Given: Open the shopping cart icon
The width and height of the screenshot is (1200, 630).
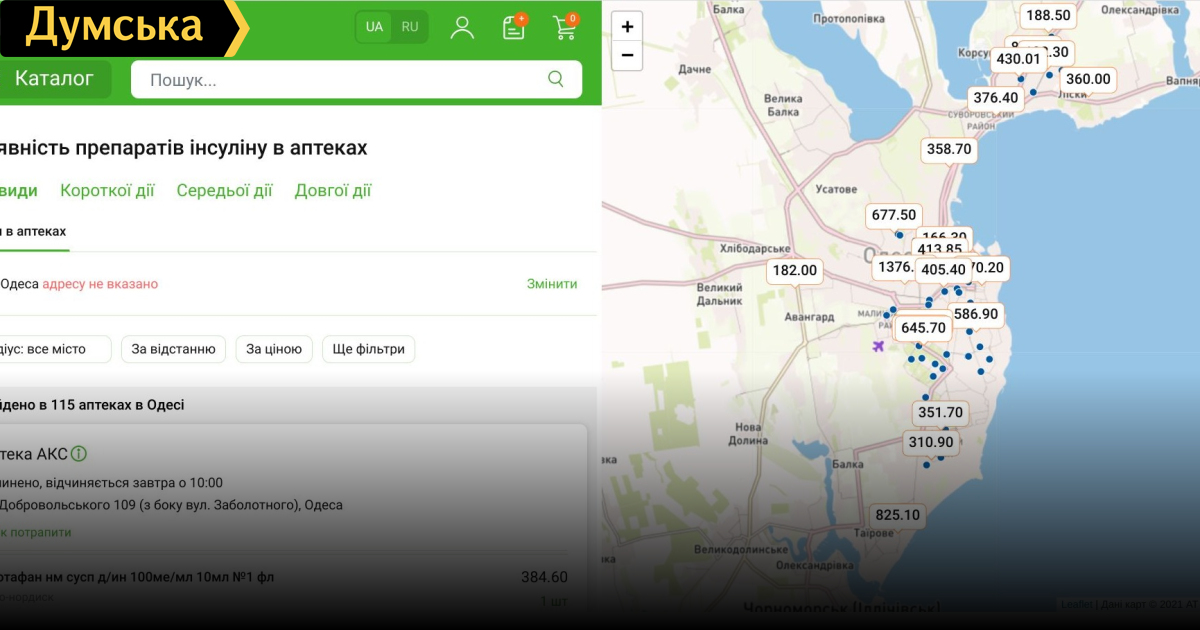Looking at the screenshot, I should pos(565,27).
